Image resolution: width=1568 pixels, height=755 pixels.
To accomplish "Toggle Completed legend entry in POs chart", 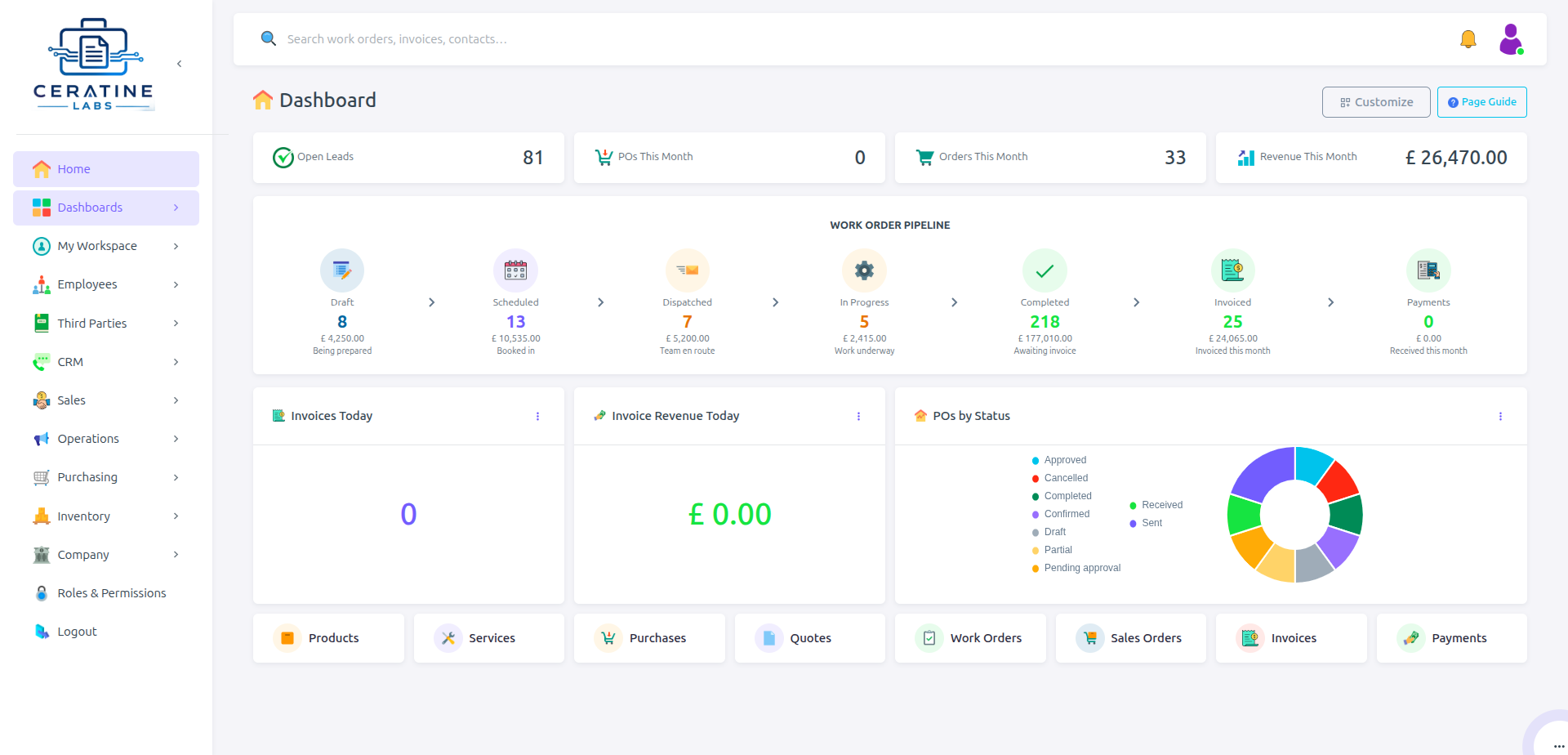I will (x=1062, y=497).
